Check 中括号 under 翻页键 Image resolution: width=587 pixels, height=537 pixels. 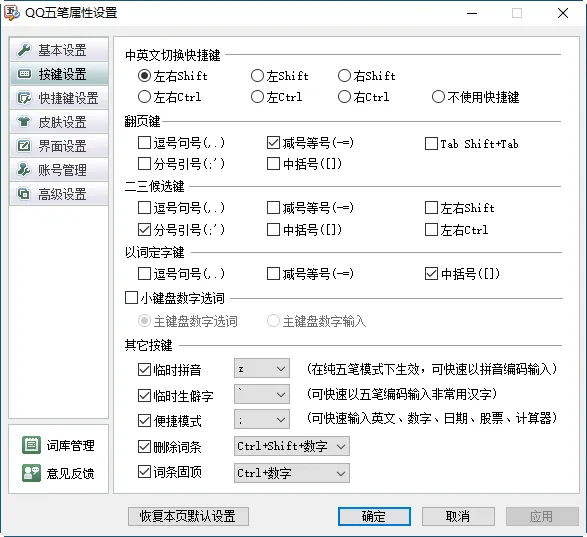click(x=273, y=164)
